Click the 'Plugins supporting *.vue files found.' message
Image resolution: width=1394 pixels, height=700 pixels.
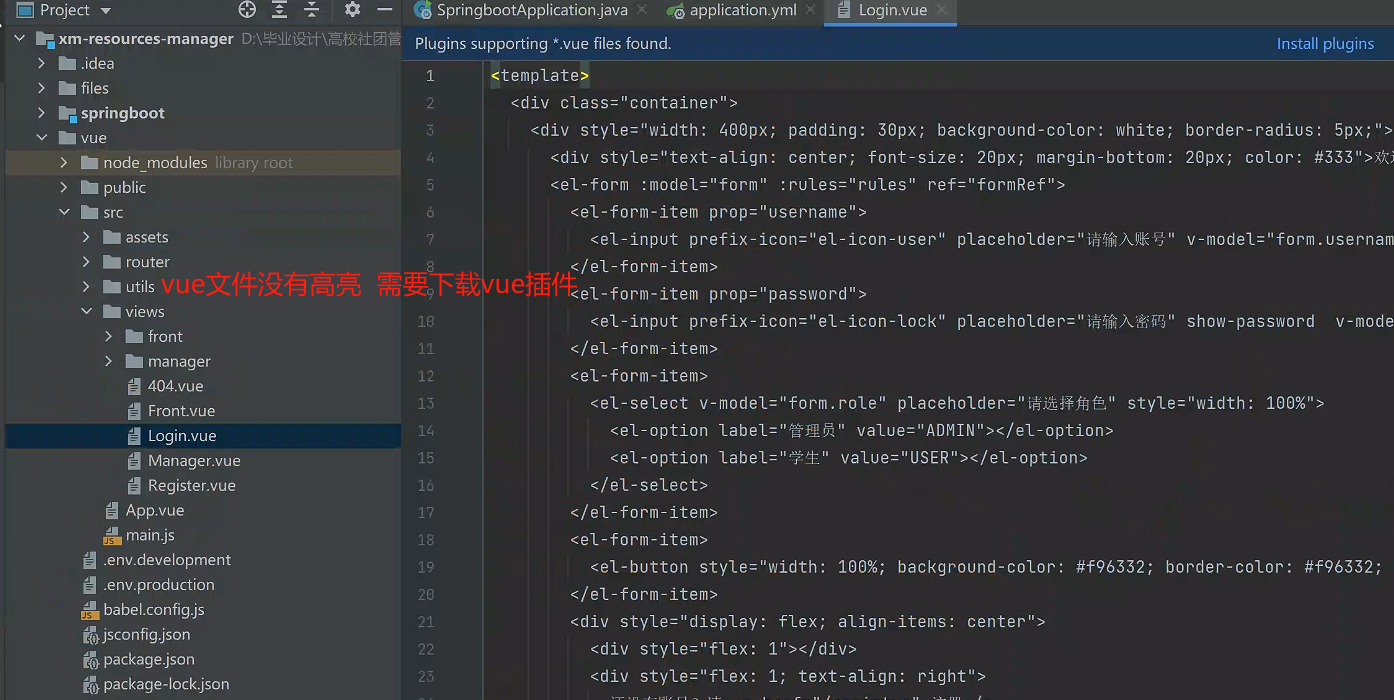pyautogui.click(x=543, y=44)
